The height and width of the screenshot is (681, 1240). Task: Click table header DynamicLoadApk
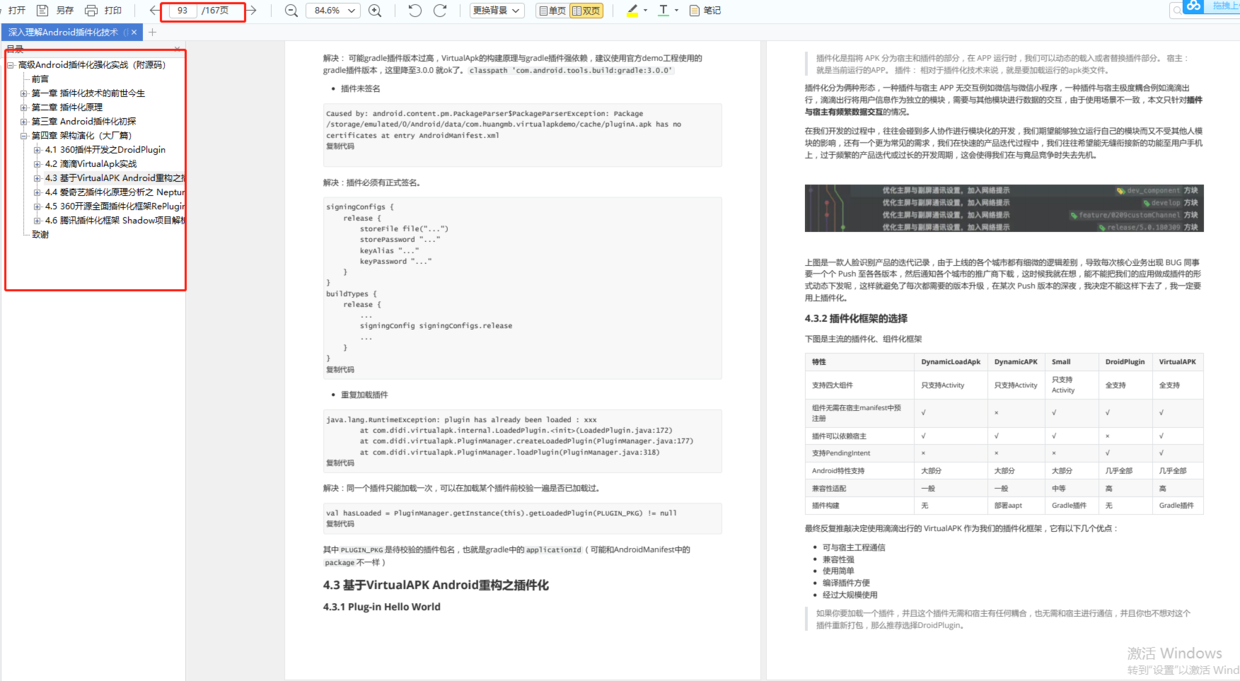point(951,362)
